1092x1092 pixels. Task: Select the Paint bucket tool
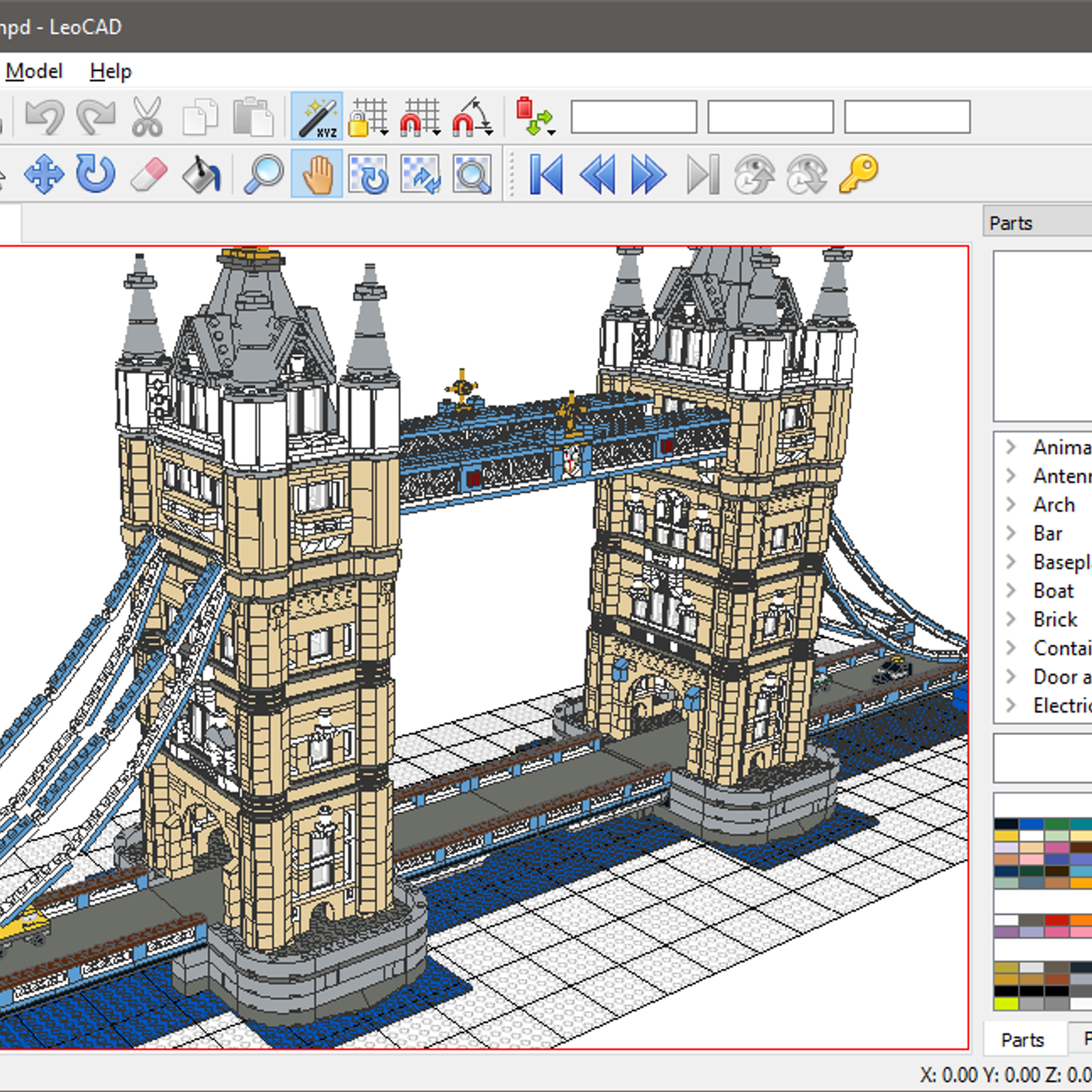click(201, 174)
